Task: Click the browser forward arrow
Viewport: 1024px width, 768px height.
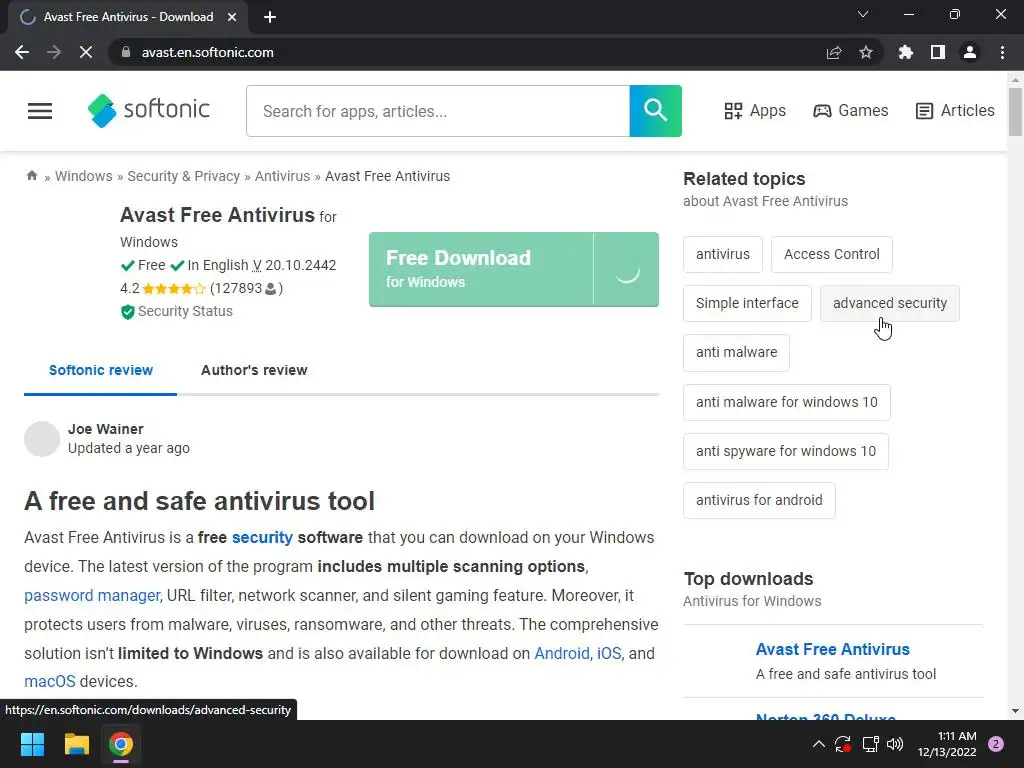Action: [54, 52]
